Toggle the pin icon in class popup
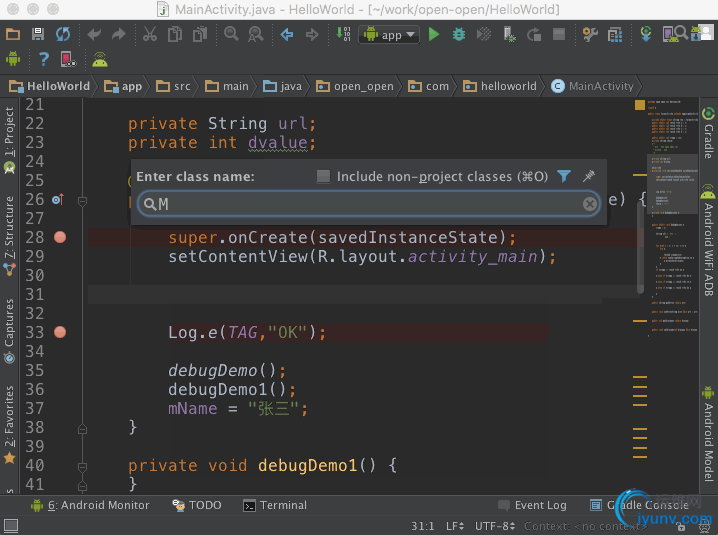 [x=589, y=176]
